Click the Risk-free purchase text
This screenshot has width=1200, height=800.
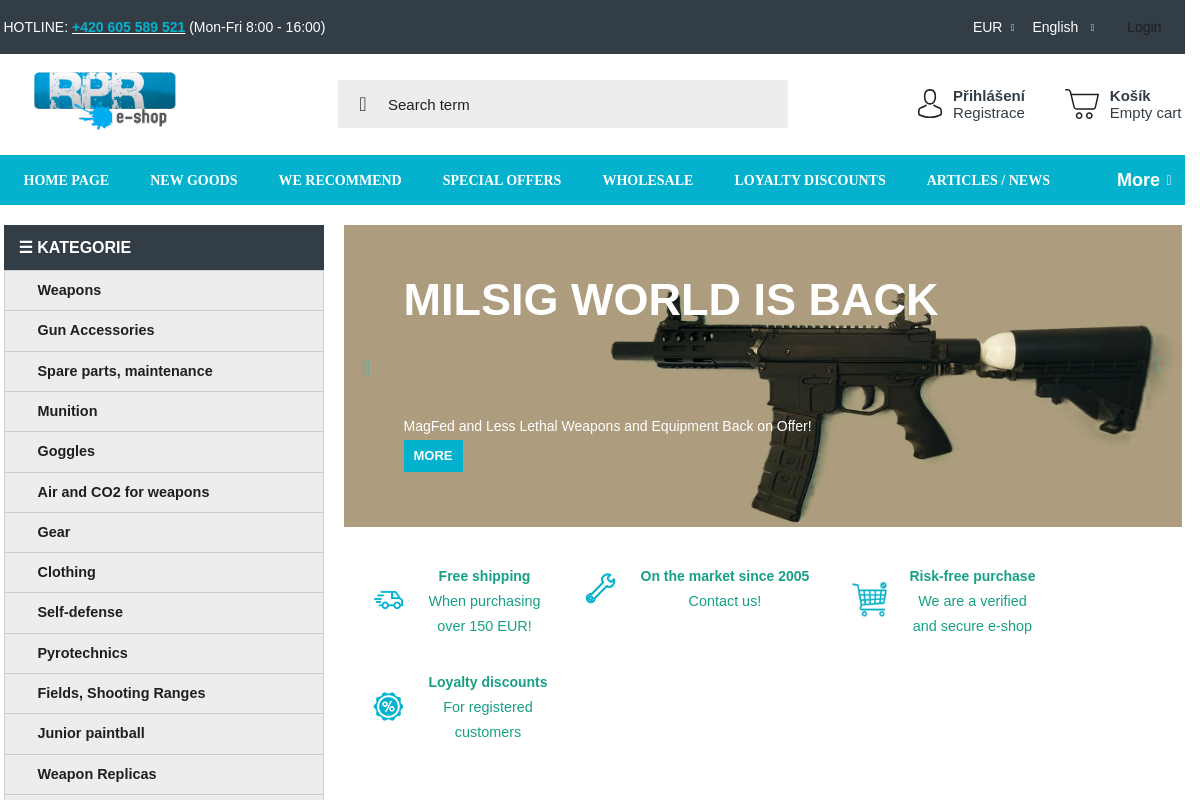(x=972, y=576)
